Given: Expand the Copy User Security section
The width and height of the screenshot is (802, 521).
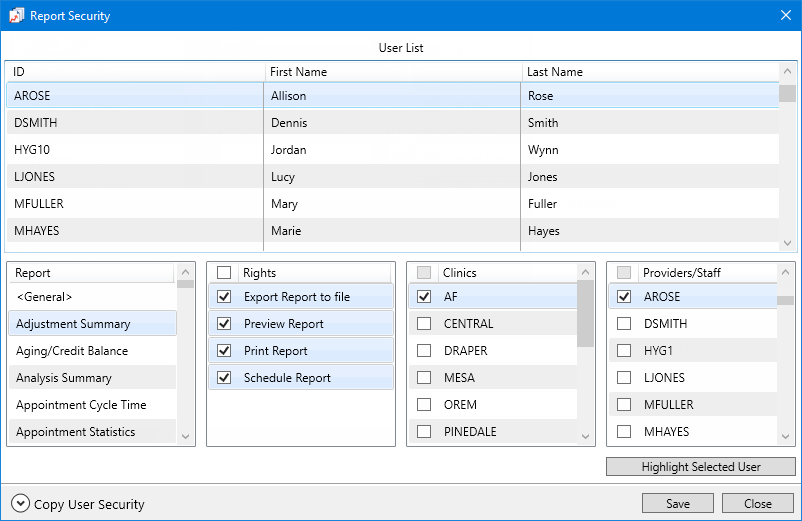Looking at the screenshot, I should 20,504.
